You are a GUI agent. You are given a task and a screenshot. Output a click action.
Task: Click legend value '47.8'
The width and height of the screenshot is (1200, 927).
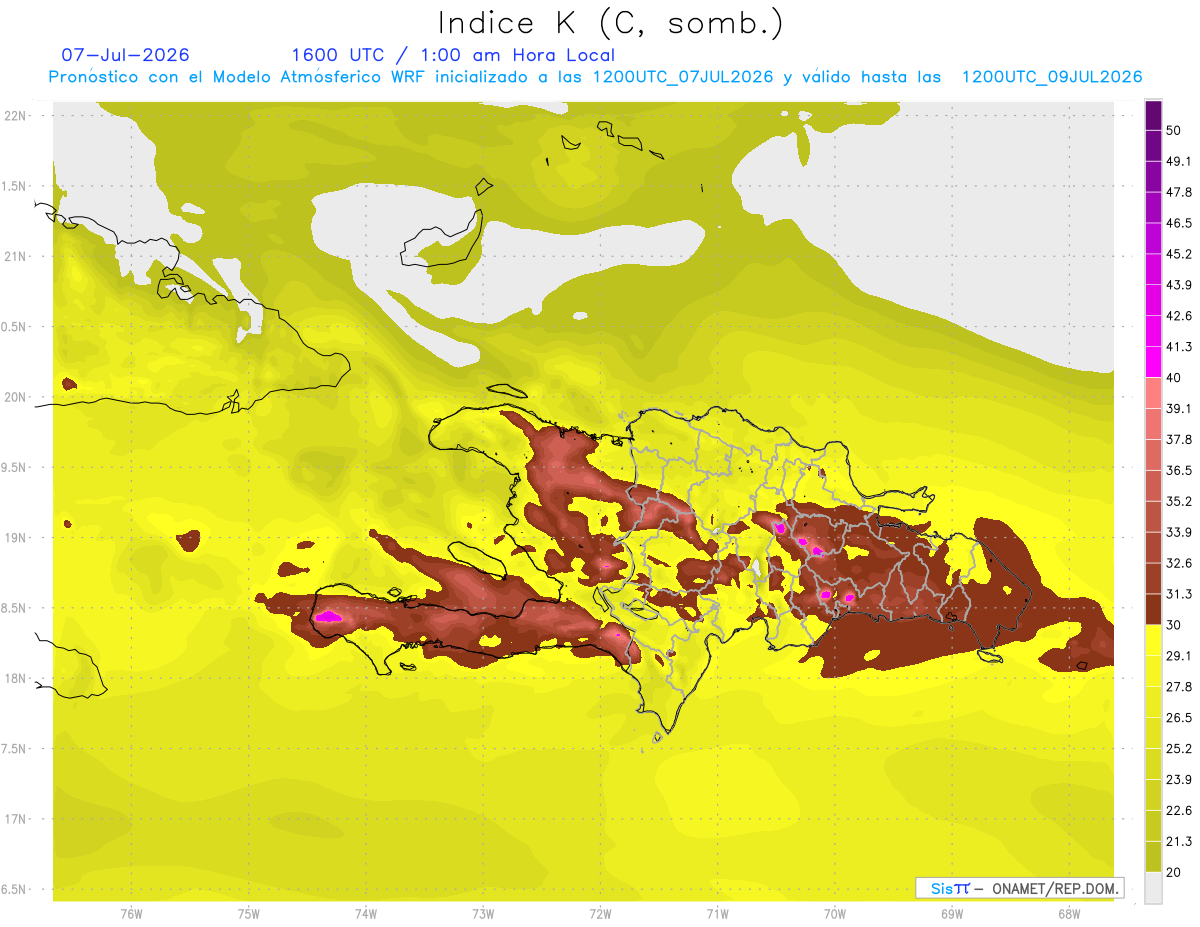[x=1179, y=192]
